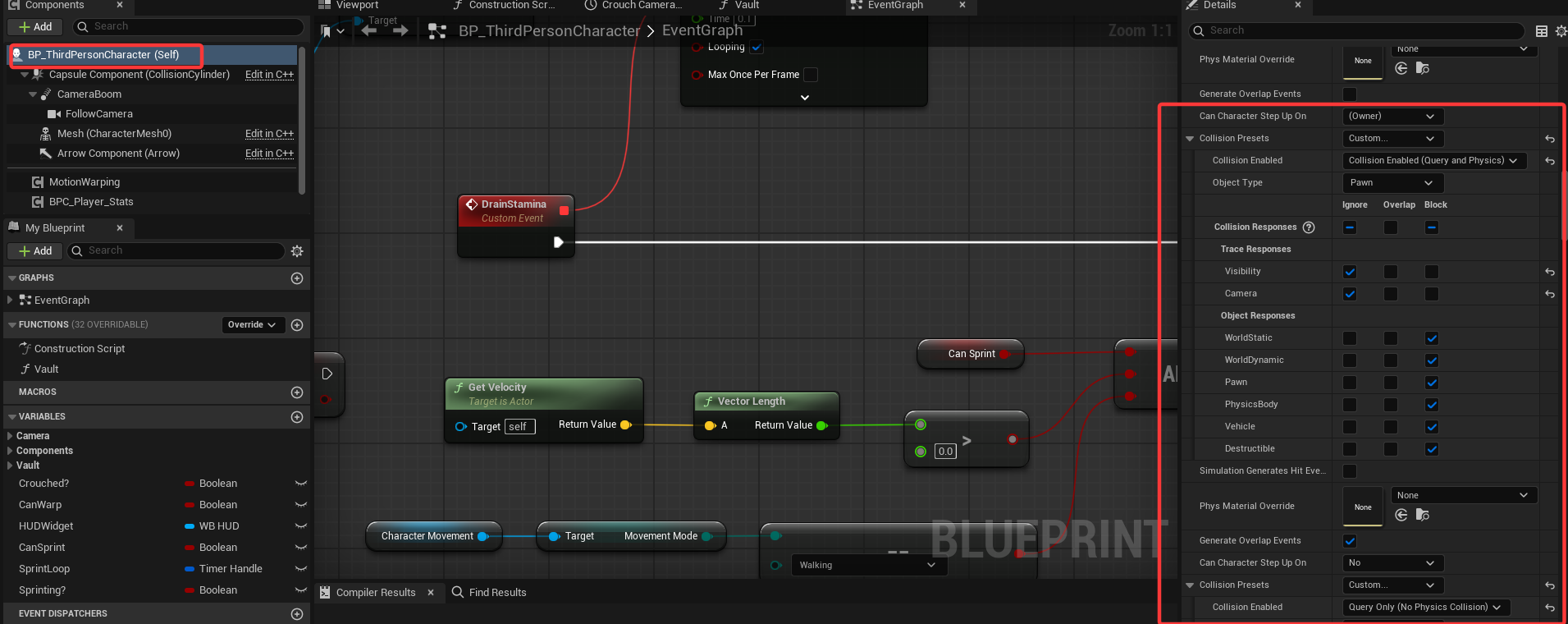This screenshot has height=624, width=1568.
Task: Enable upper Generate Overlap Events checkbox
Action: pos(1350,94)
